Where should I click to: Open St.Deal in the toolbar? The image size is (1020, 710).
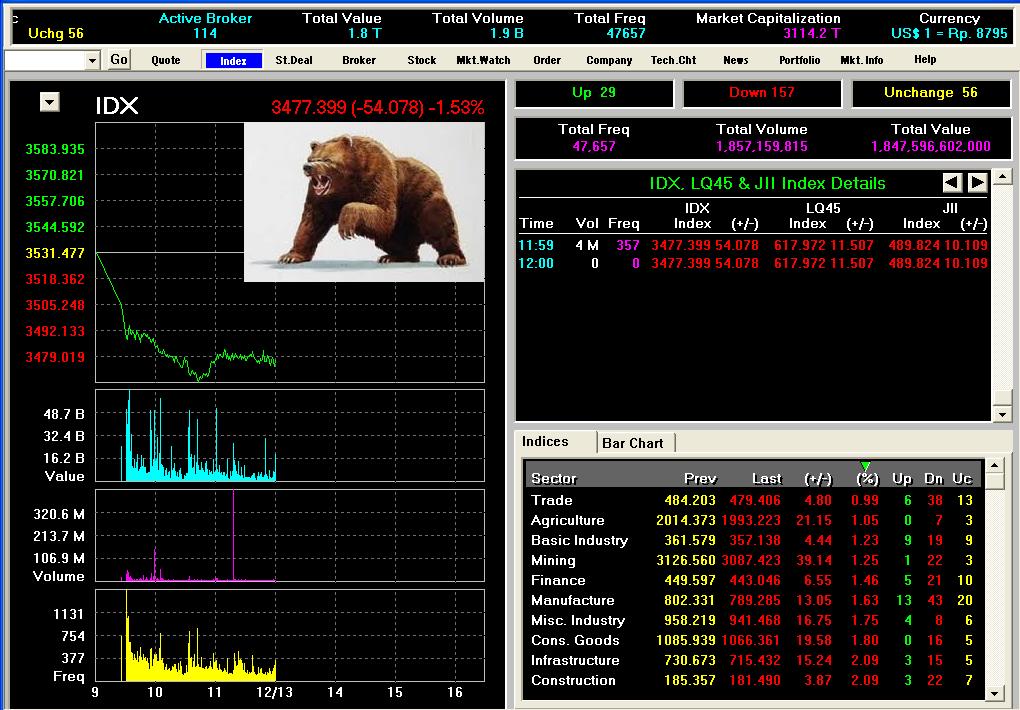(x=294, y=60)
